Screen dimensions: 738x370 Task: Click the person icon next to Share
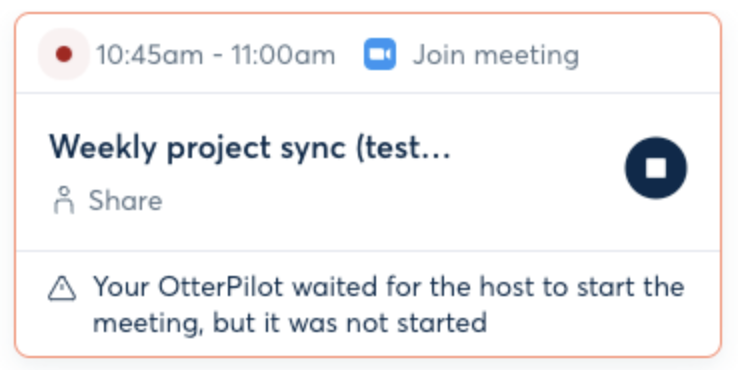64,201
